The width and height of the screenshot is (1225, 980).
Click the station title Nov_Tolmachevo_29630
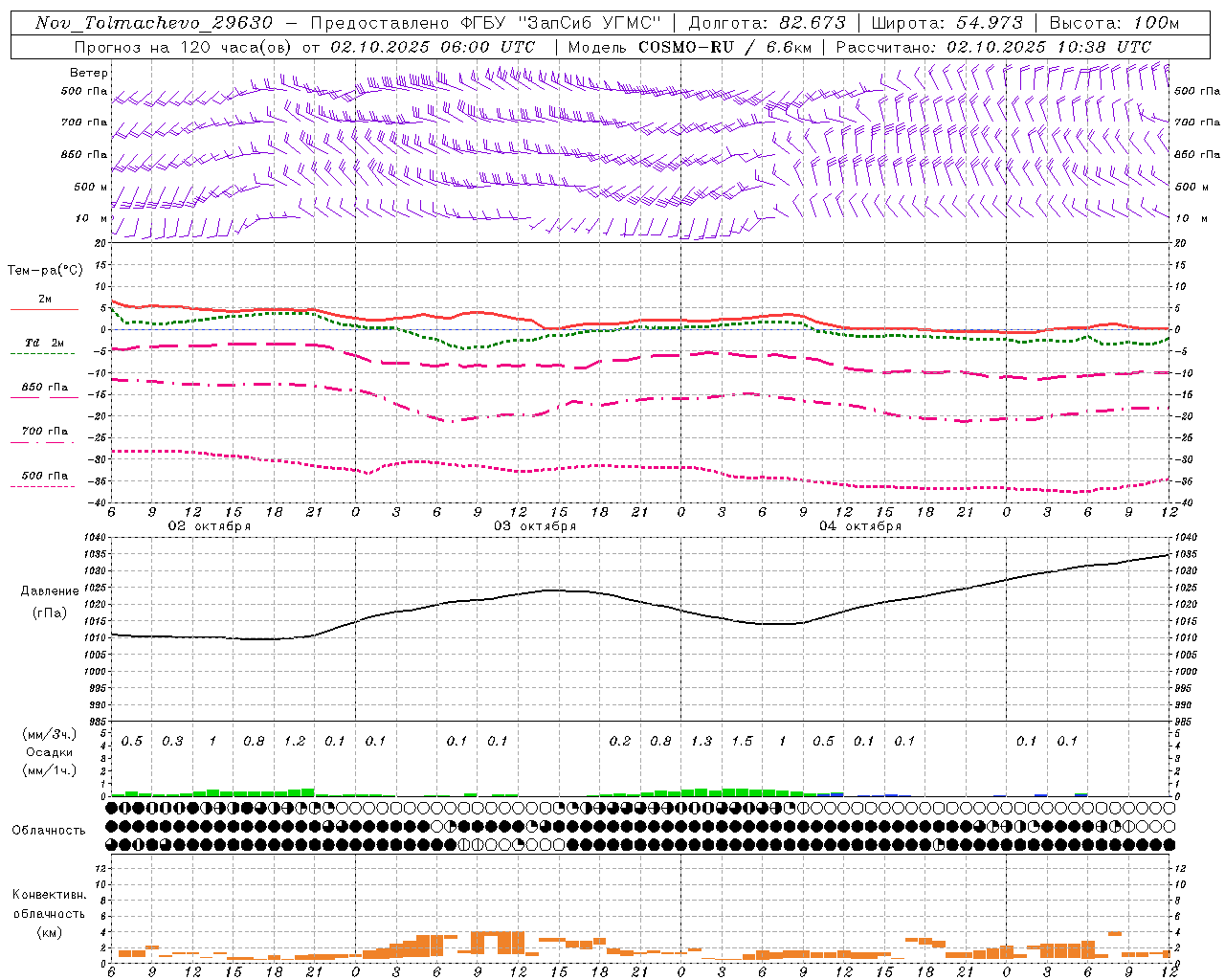(x=154, y=23)
